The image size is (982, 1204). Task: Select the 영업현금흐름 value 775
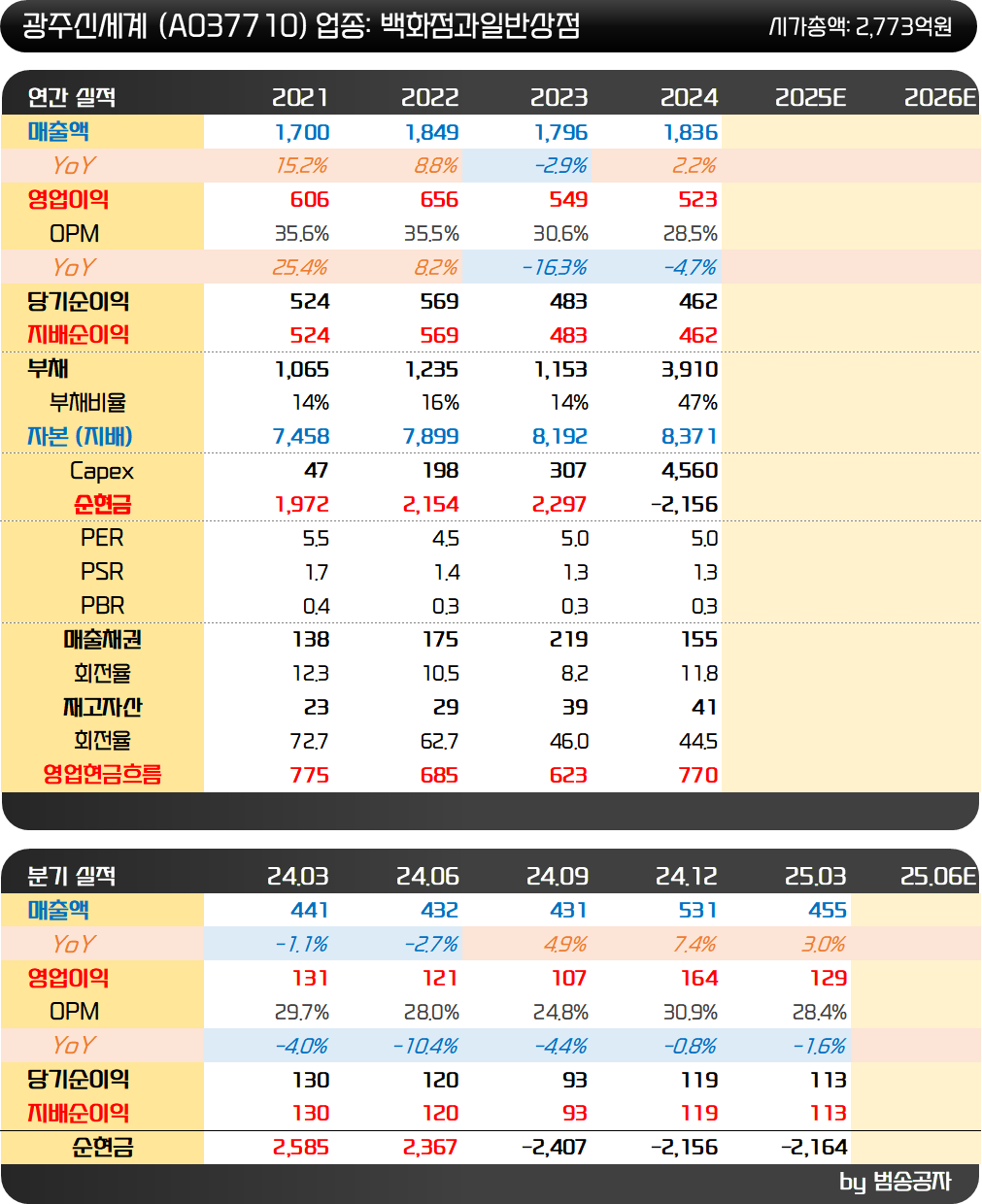pos(310,775)
